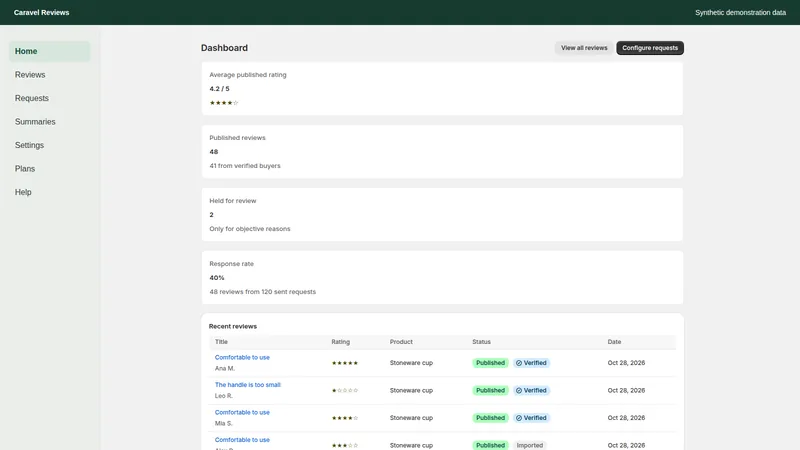Click the Dashboard heading
This screenshot has height=450, width=800.
click(224, 48)
